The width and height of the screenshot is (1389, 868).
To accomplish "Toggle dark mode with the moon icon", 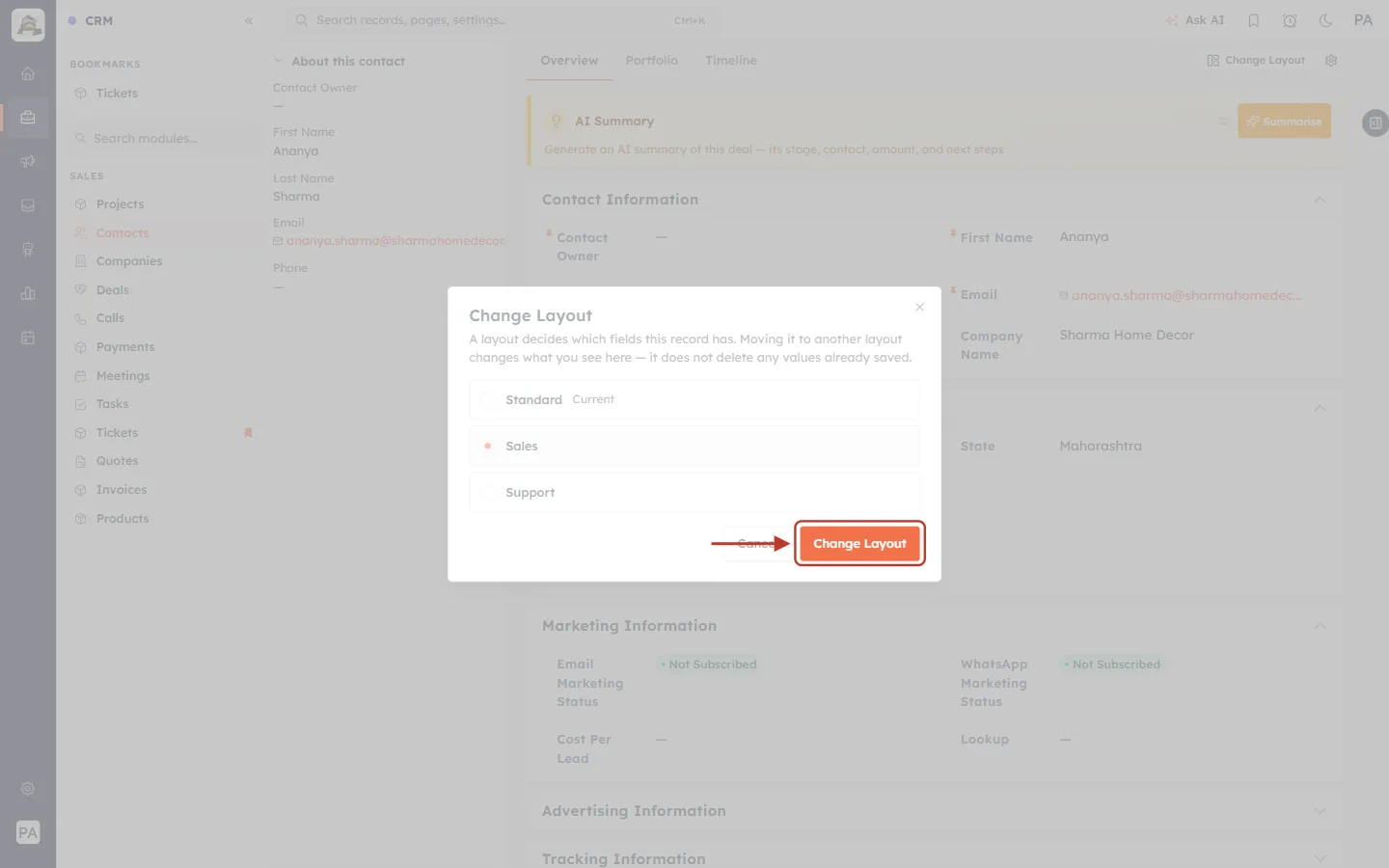I will point(1326,20).
